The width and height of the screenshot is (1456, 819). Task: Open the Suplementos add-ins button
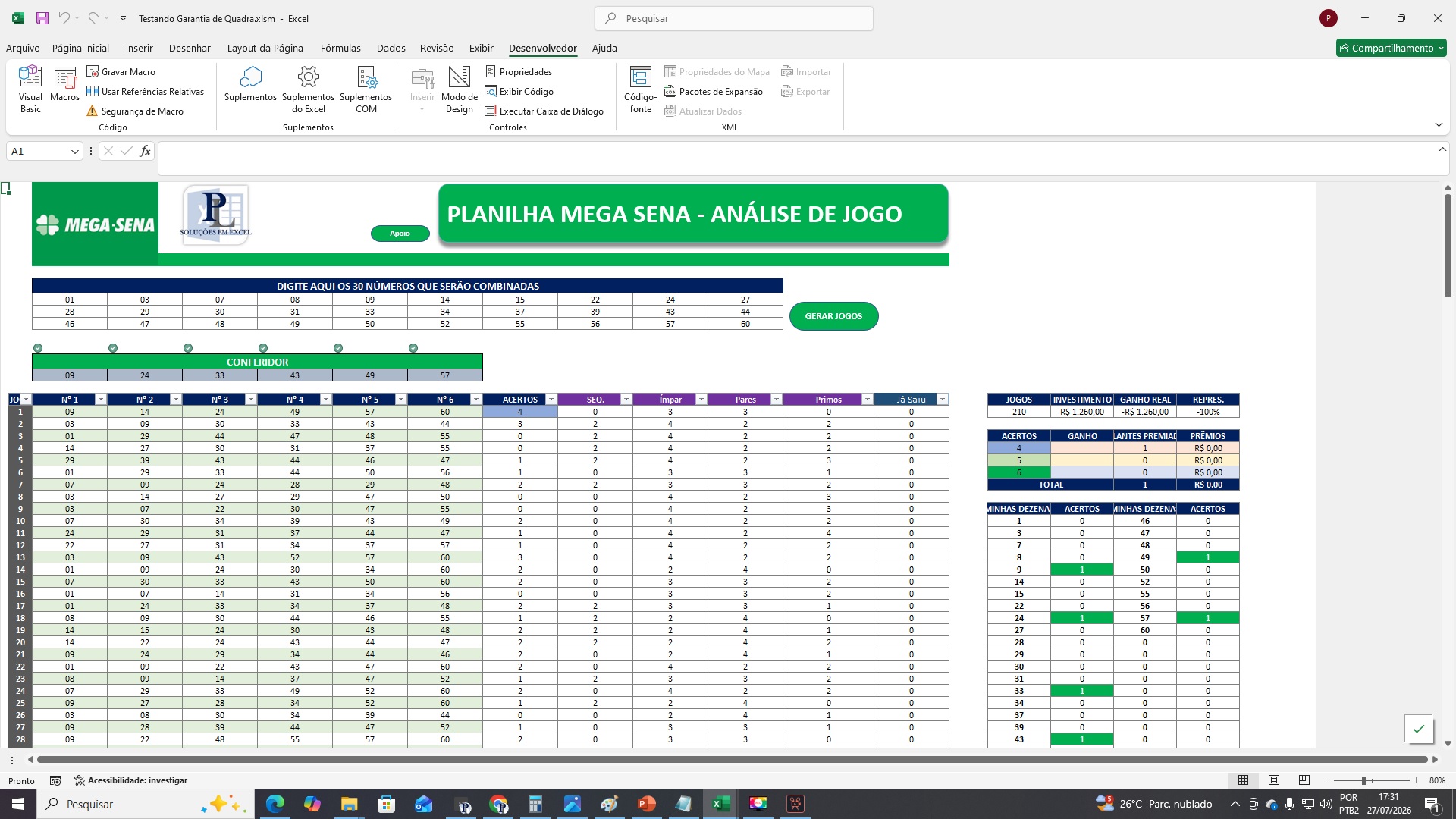(x=250, y=84)
